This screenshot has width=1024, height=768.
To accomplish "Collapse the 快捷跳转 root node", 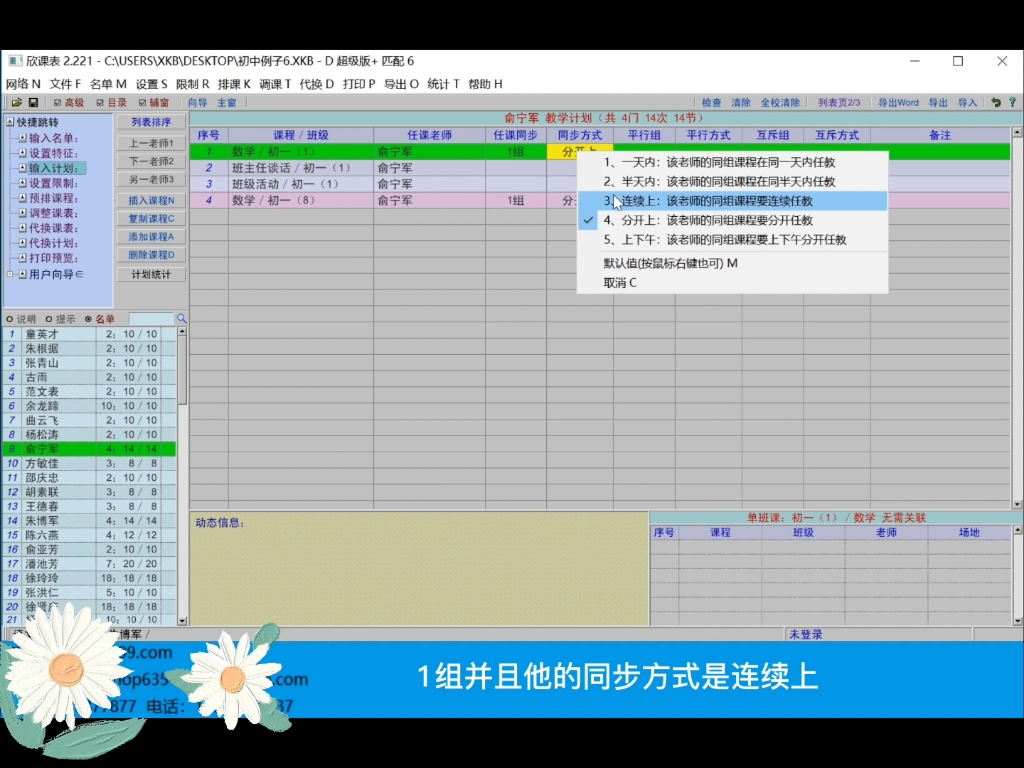I will (9, 120).
